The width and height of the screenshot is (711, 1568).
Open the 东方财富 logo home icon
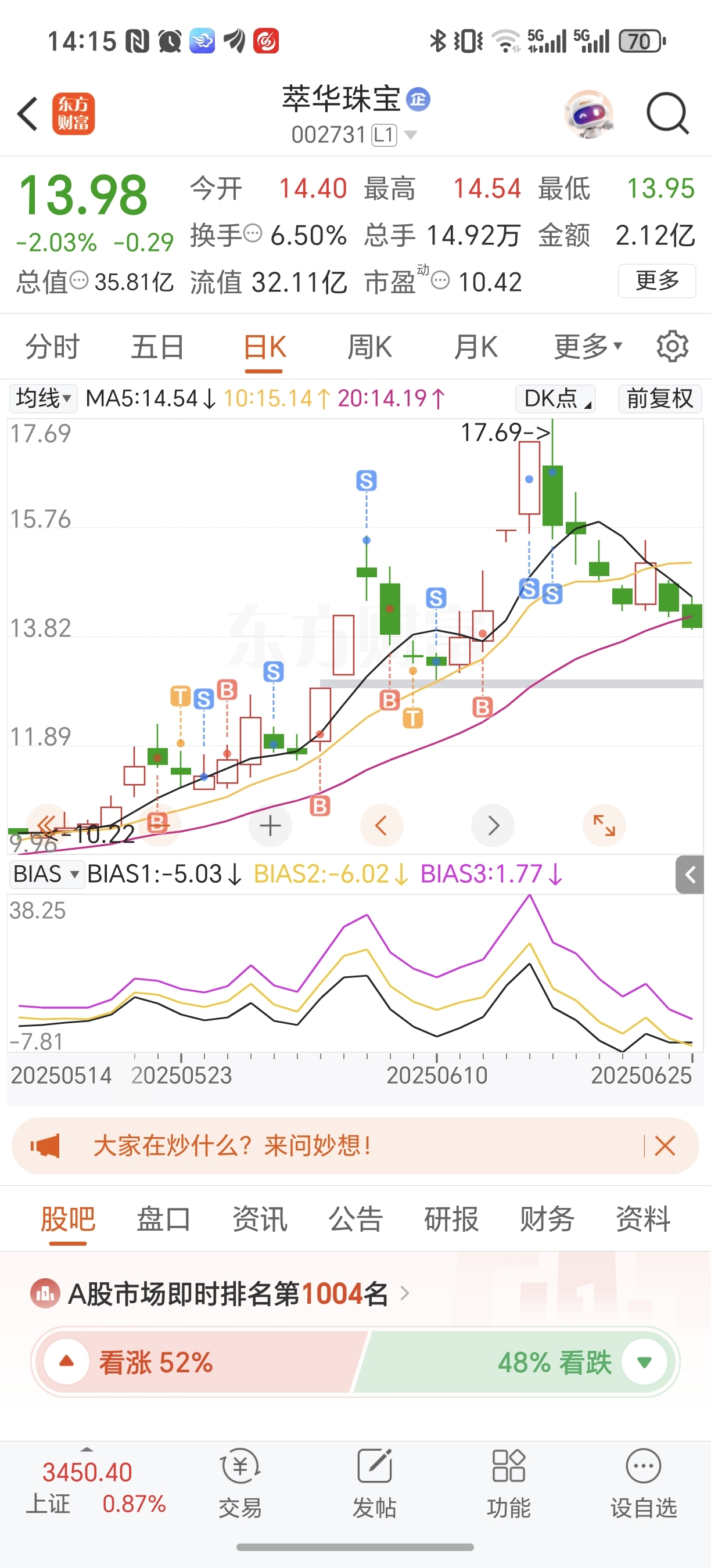(73, 113)
